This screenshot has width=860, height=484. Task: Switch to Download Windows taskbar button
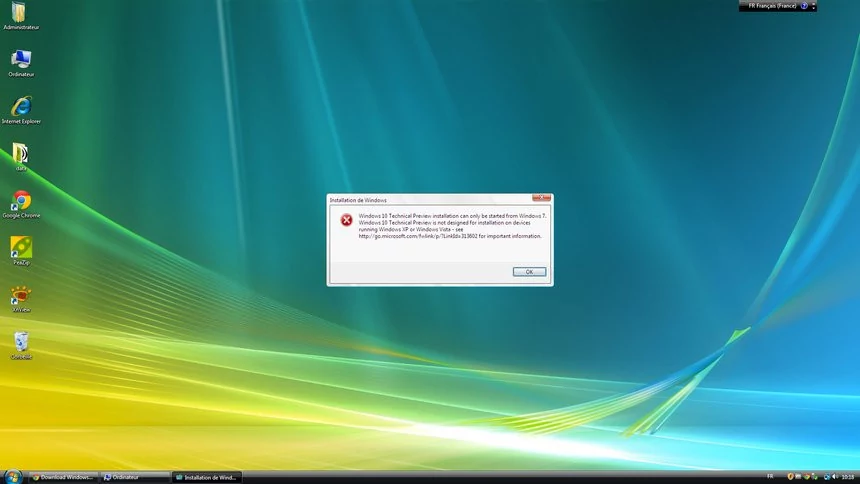pyautogui.click(x=63, y=477)
